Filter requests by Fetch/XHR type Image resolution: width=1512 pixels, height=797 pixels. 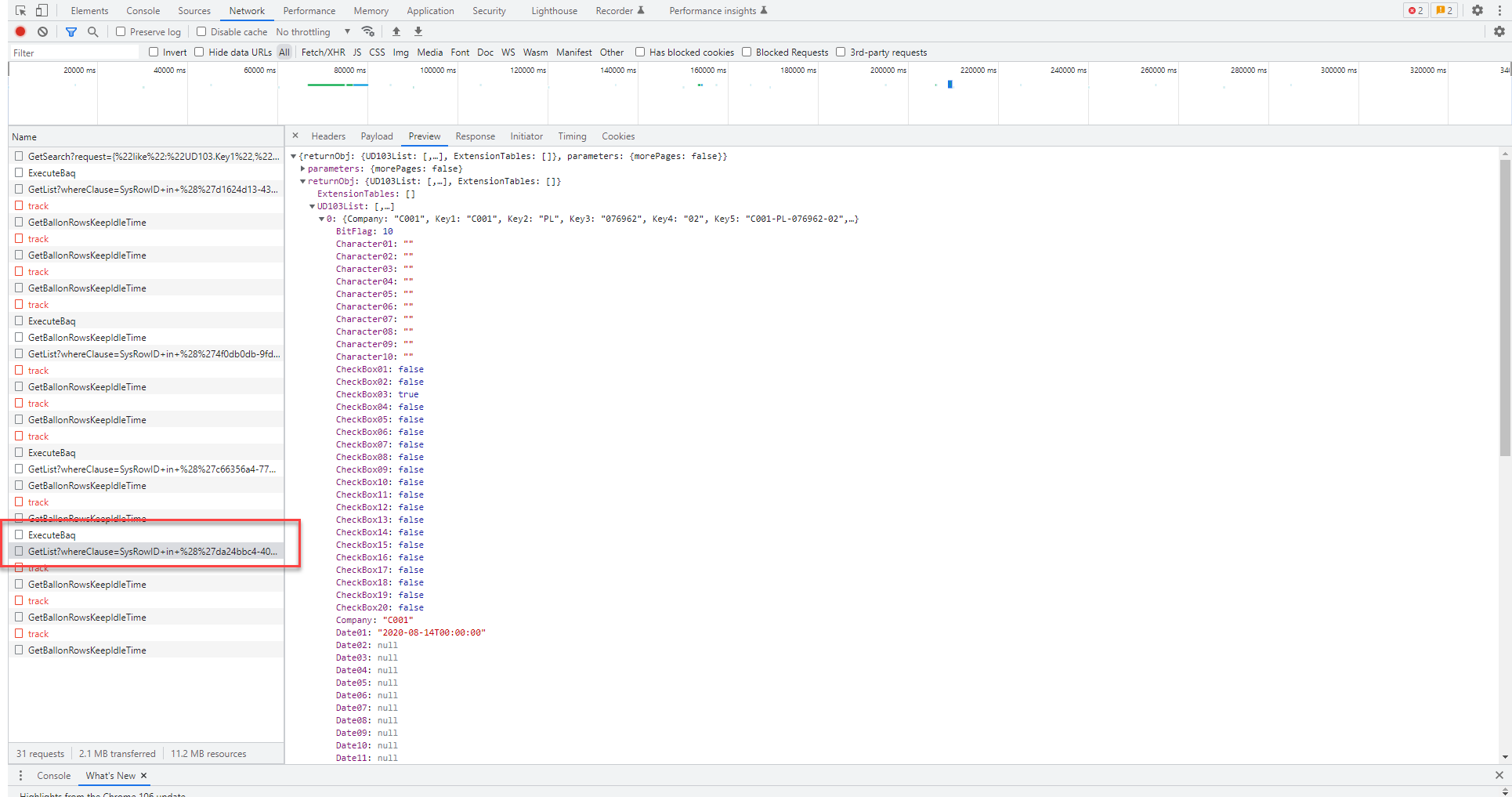click(323, 52)
